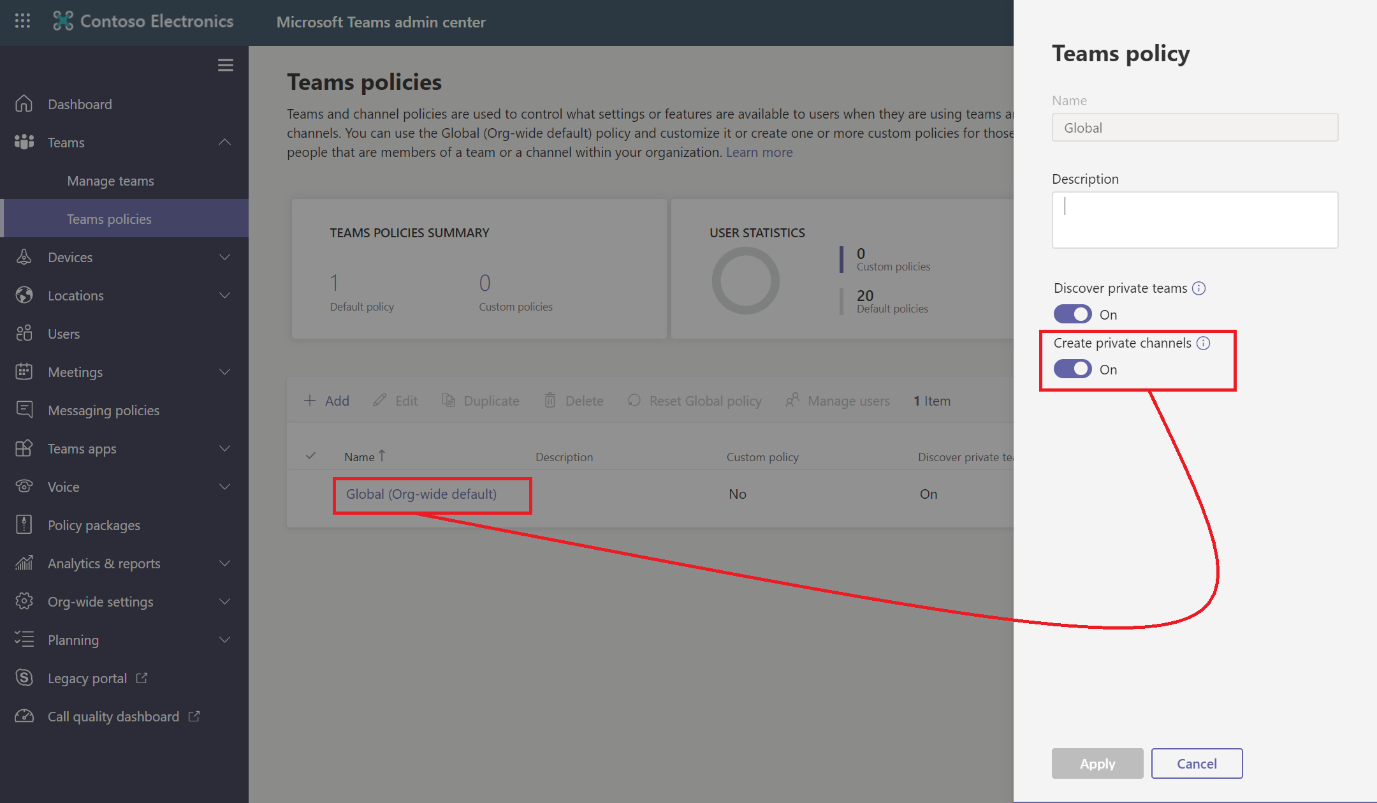Expand the Analytics & reports chevron

point(225,563)
